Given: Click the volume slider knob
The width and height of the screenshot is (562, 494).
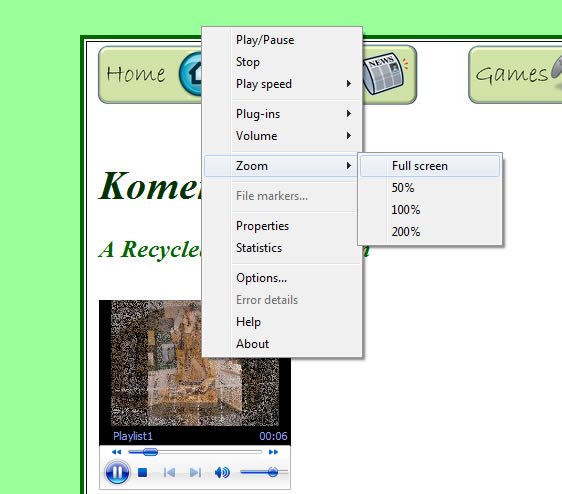Looking at the screenshot, I should pyautogui.click(x=273, y=472).
